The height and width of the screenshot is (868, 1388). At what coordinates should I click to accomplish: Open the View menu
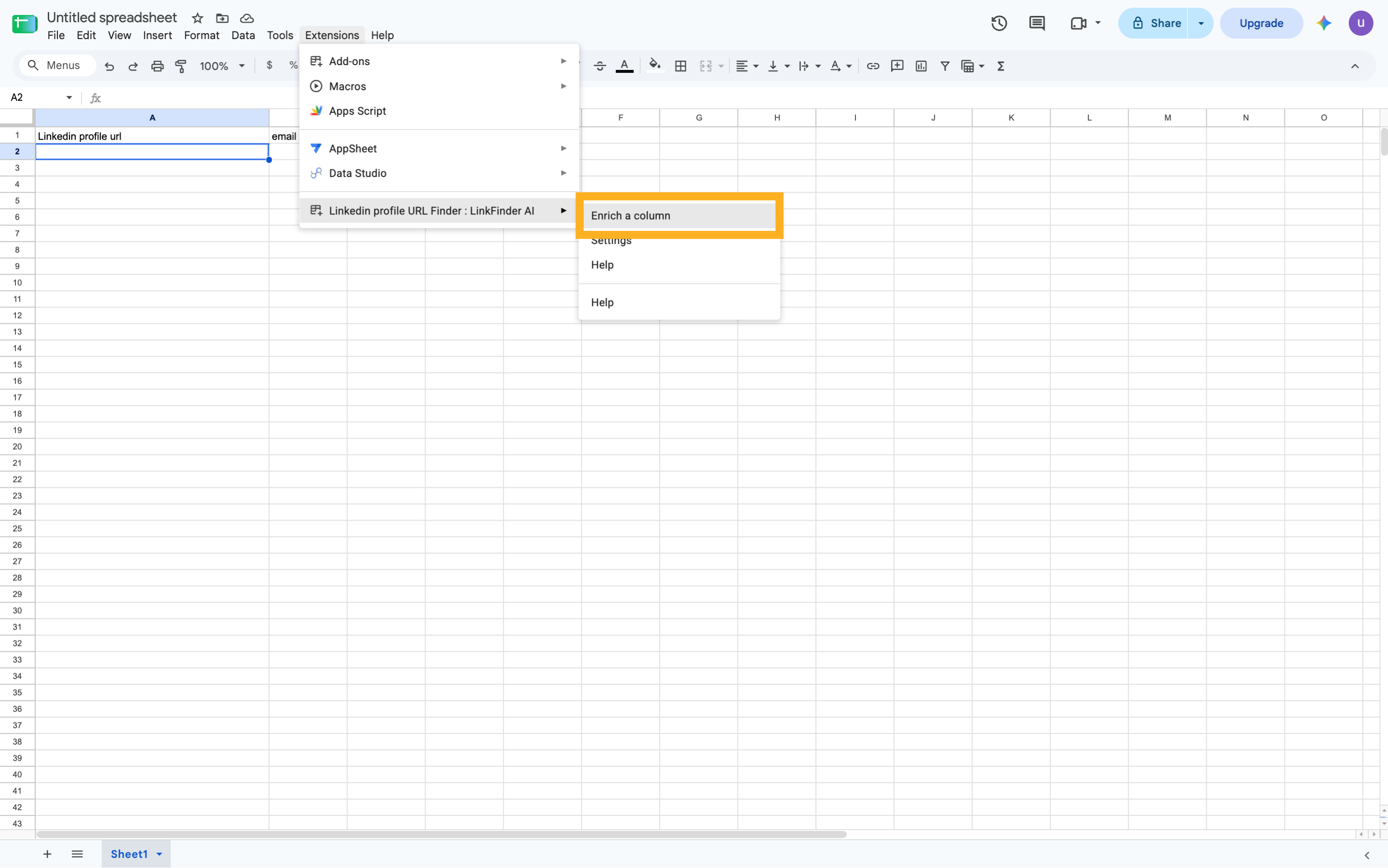(120, 35)
